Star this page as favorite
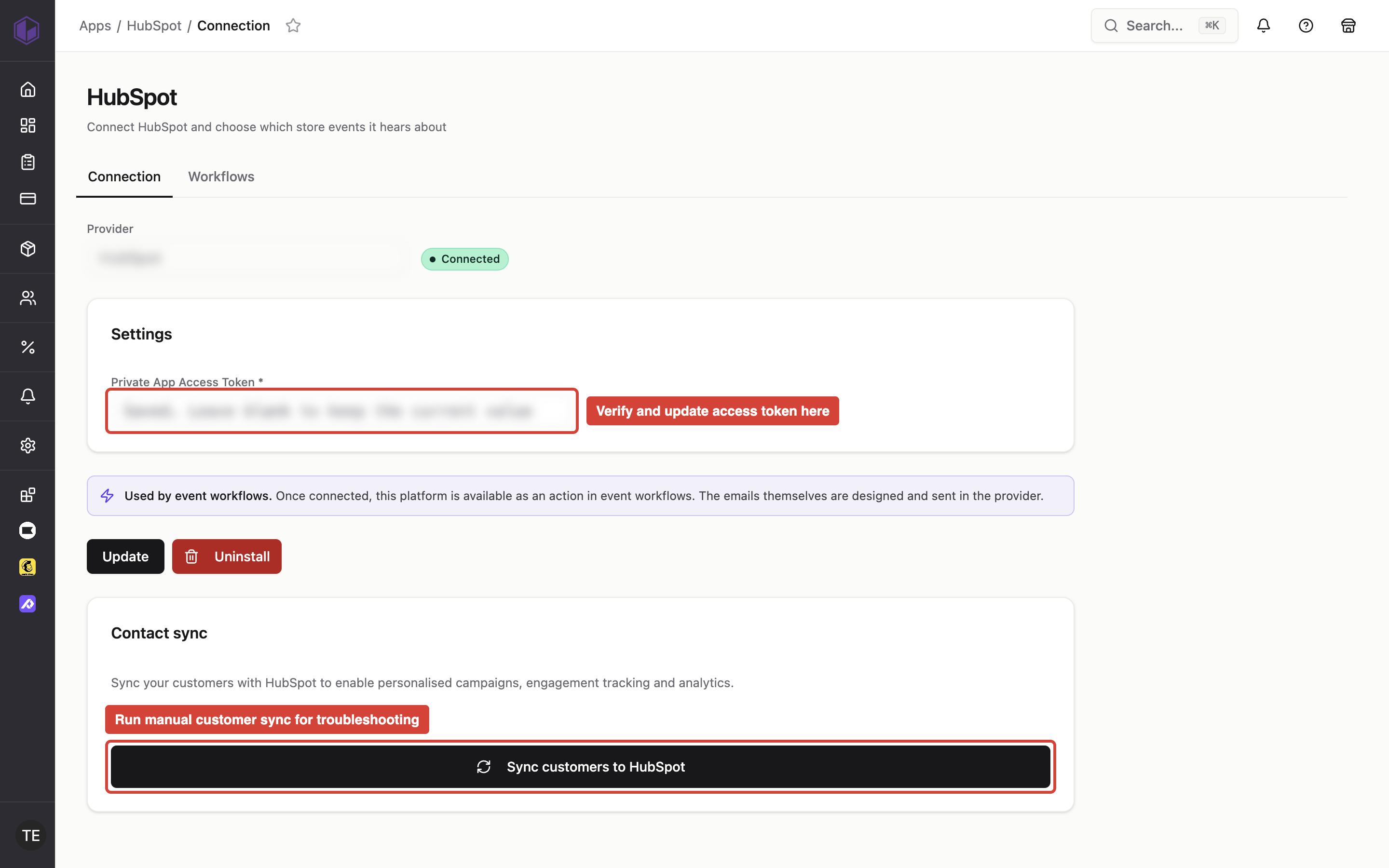Image resolution: width=1389 pixels, height=868 pixels. click(293, 25)
